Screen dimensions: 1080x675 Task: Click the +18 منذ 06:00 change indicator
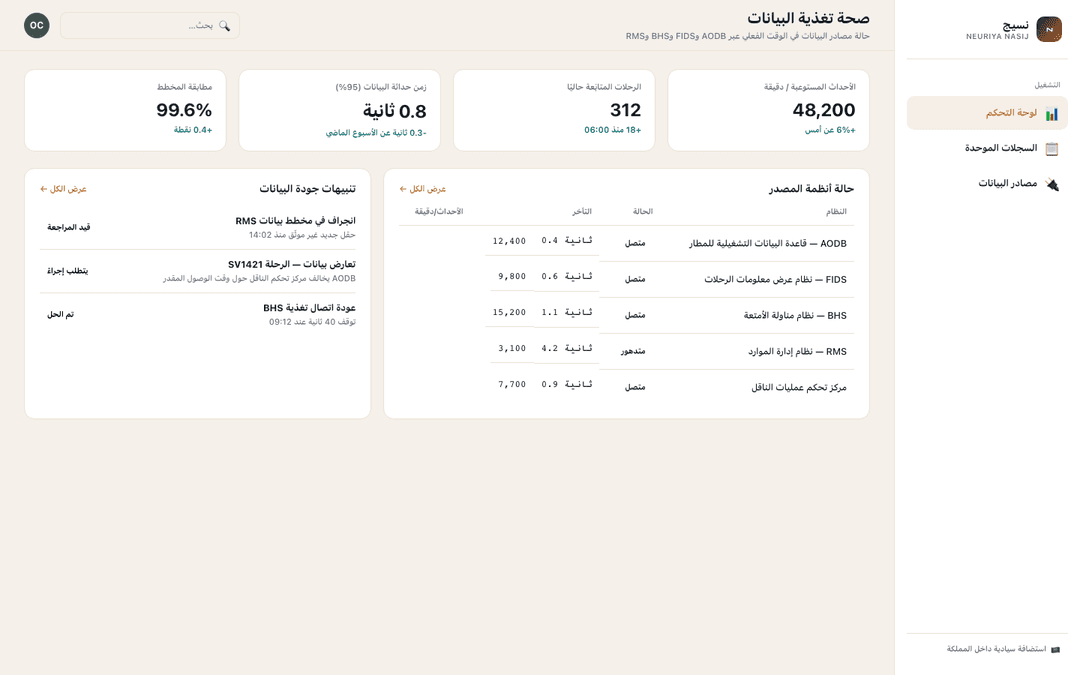(x=612, y=130)
